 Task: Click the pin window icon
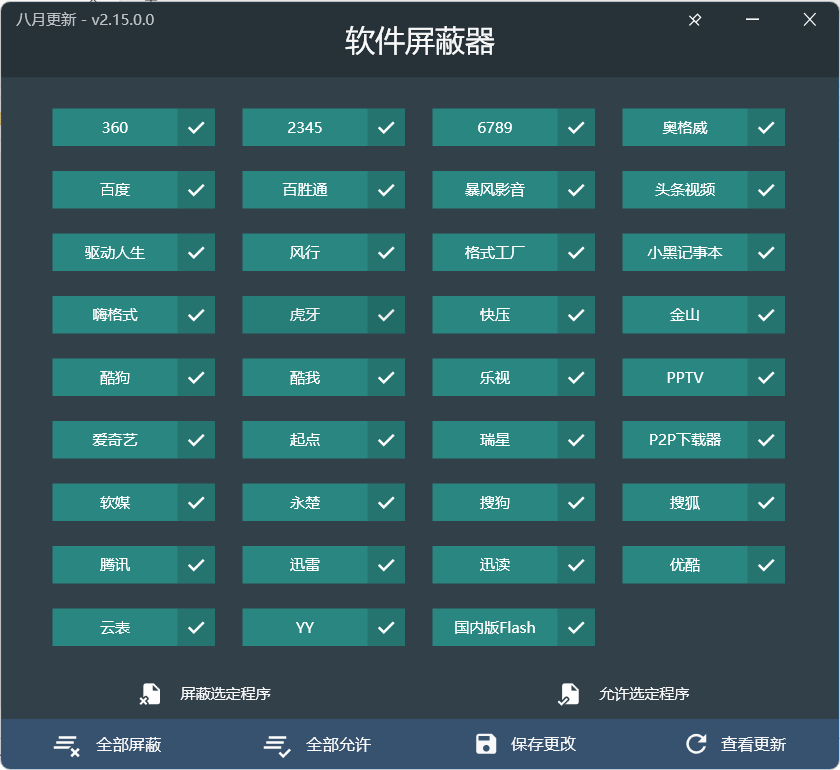coord(694,19)
